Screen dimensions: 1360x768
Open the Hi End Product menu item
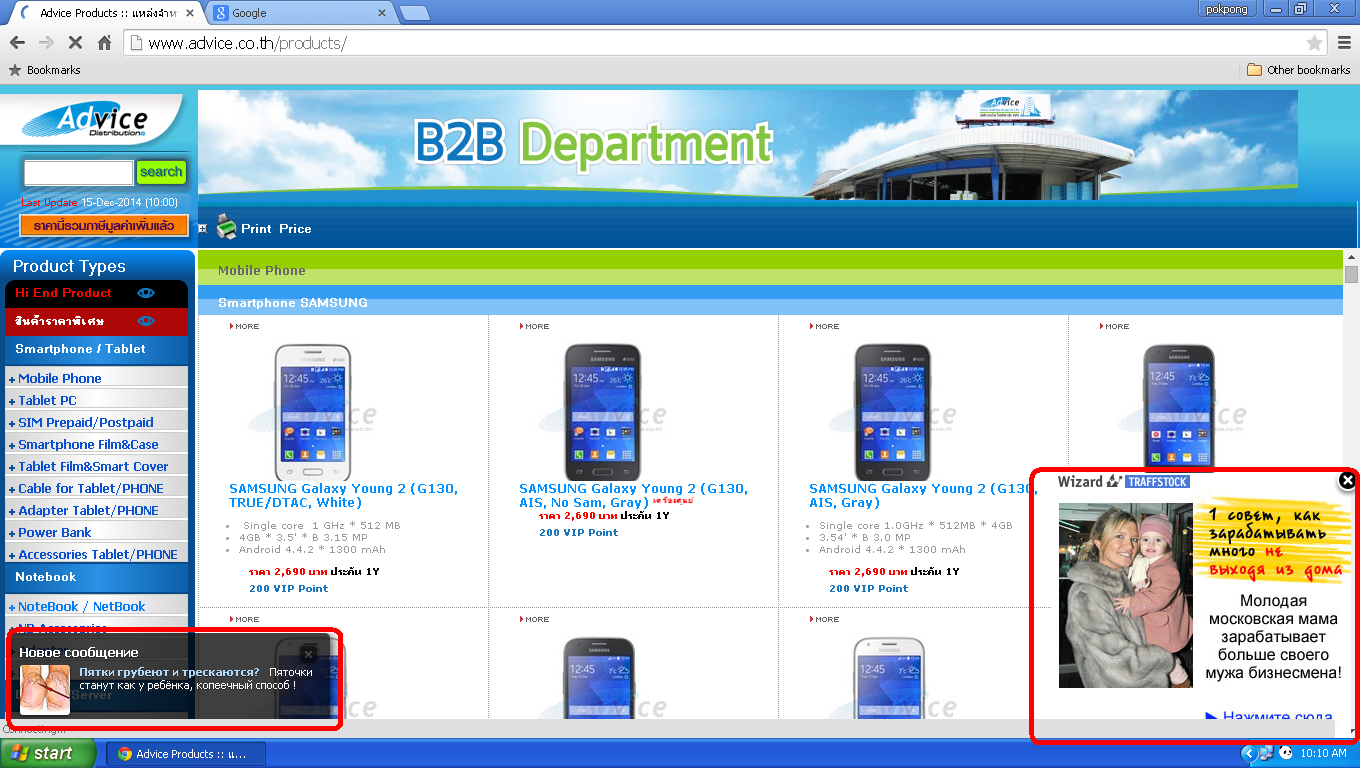pyautogui.click(x=63, y=293)
